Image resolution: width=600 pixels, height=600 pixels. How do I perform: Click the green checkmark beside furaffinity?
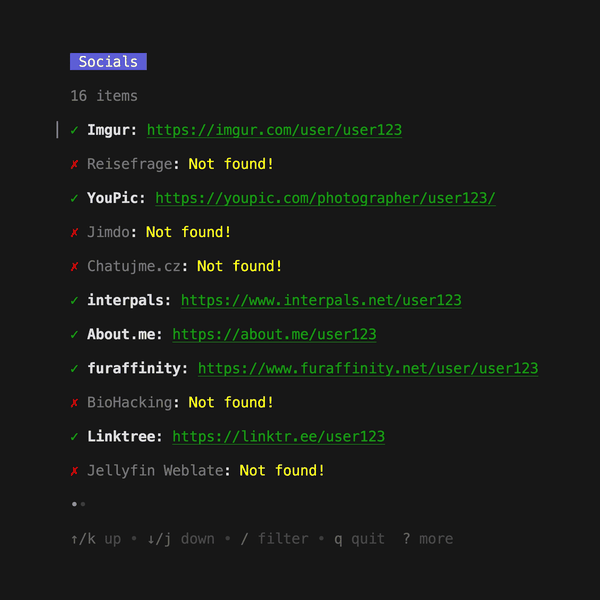(x=75, y=368)
